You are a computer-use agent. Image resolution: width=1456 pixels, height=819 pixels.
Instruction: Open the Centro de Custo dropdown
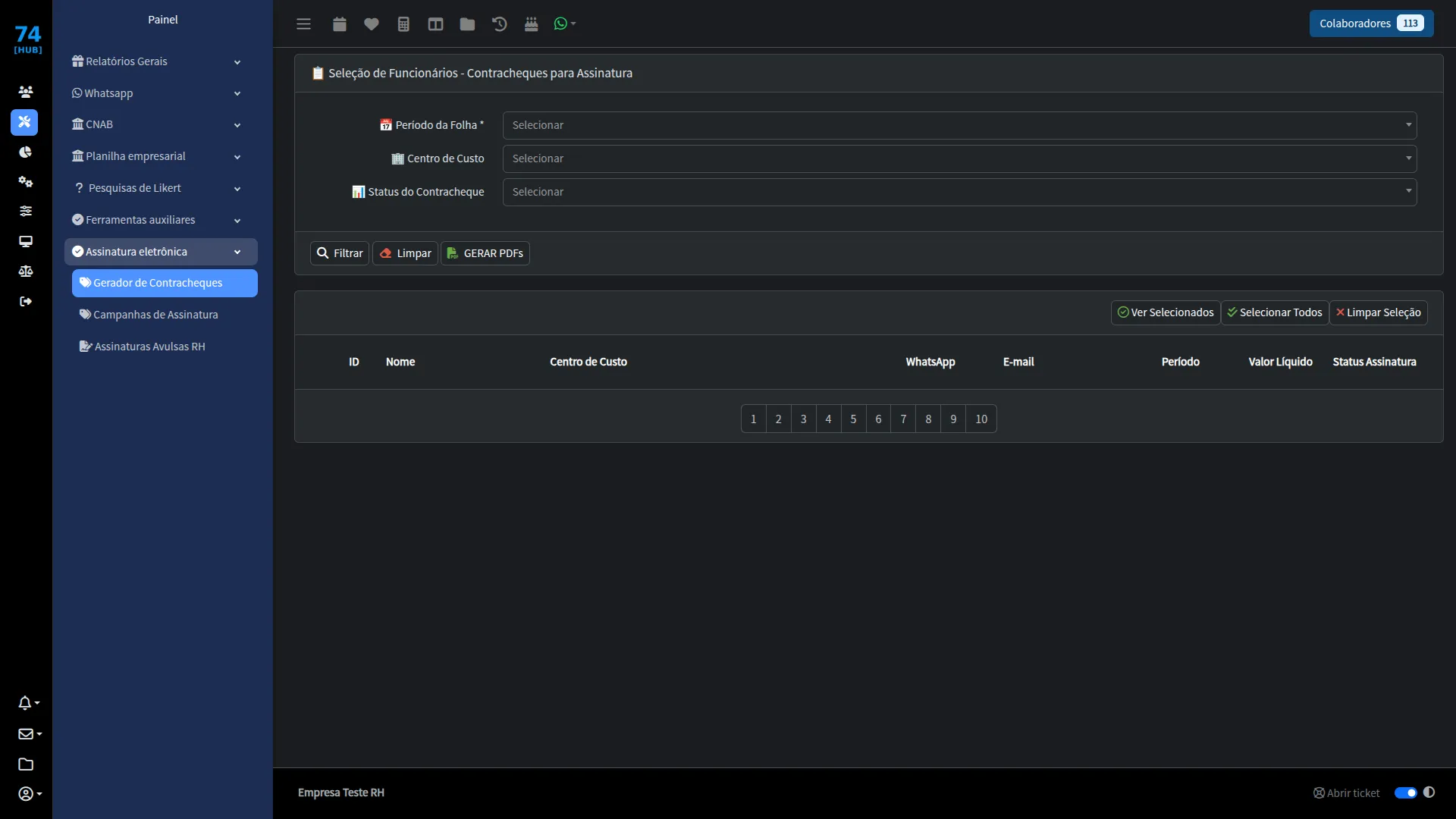[959, 158]
